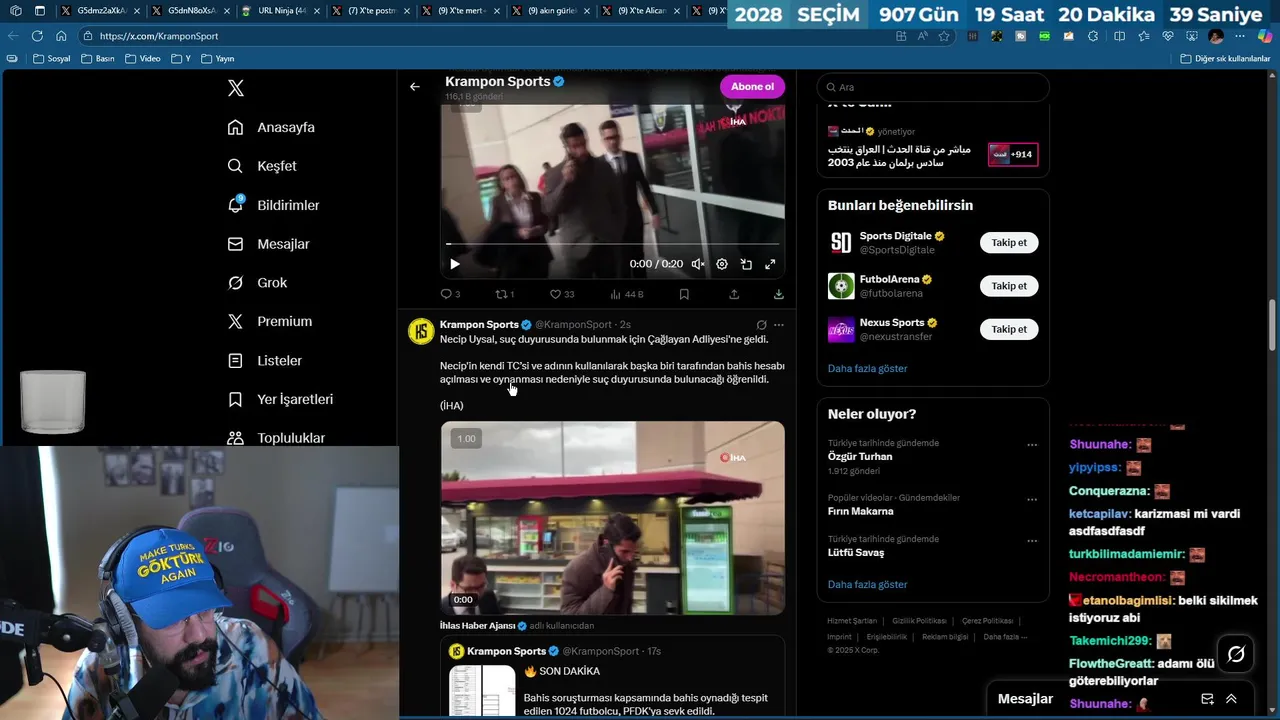Open more options for Fırın Makarna trend
Screen dimensions: 1280x720
[x=1032, y=499]
